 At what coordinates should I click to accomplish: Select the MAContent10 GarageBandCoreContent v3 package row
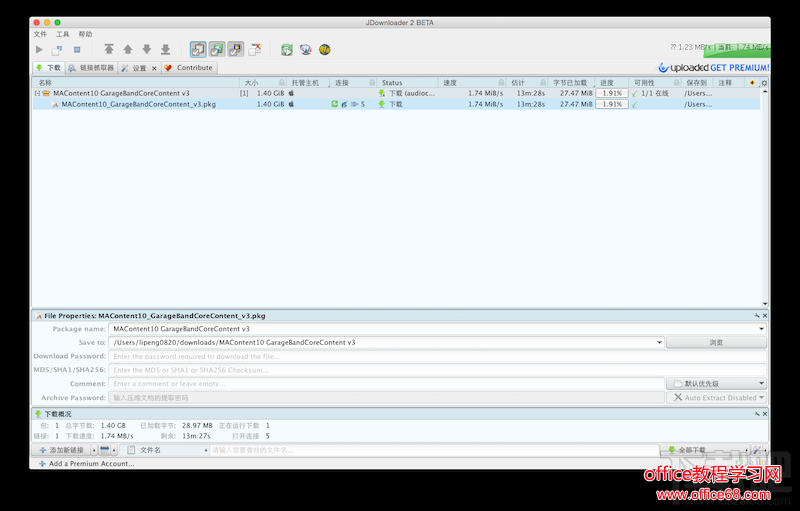coord(396,93)
